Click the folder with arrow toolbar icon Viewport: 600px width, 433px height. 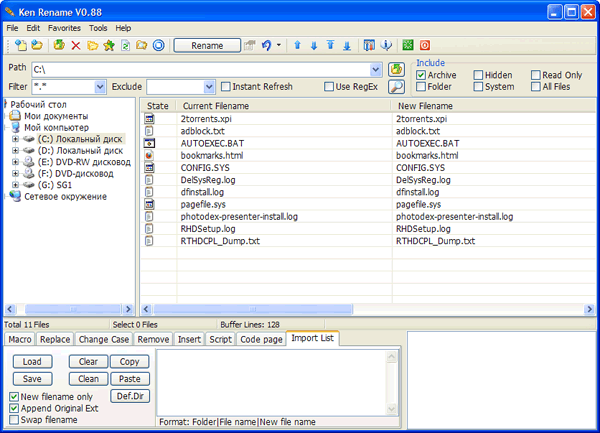142,45
